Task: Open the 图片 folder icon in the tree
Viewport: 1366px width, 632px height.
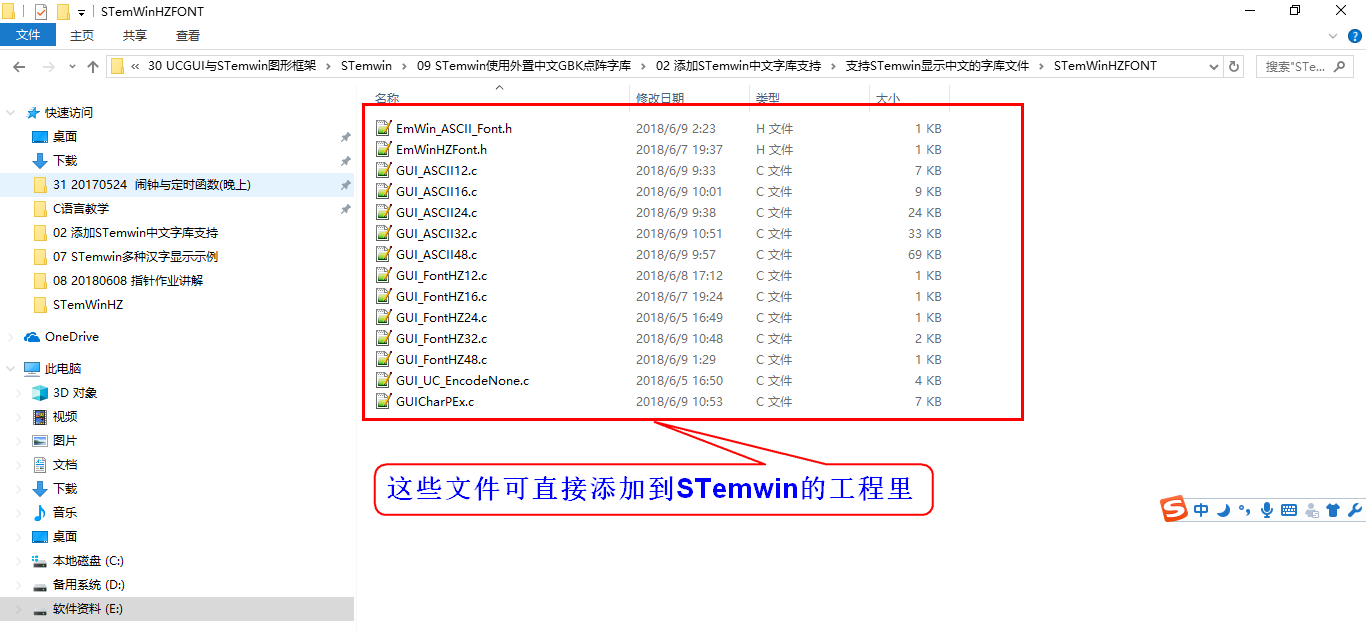Action: (40, 441)
